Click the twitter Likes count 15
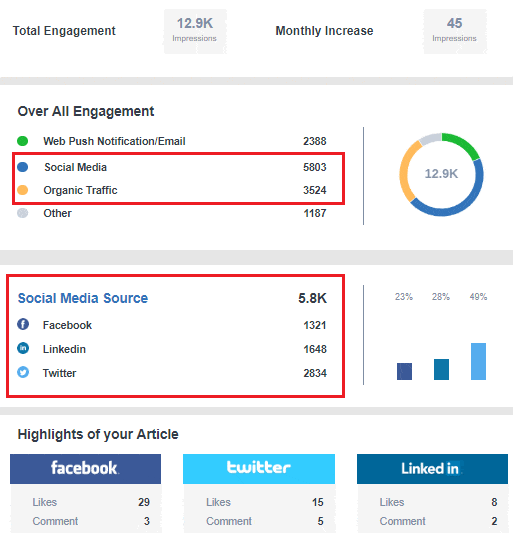Viewport: 513px width, 533px height. click(318, 502)
